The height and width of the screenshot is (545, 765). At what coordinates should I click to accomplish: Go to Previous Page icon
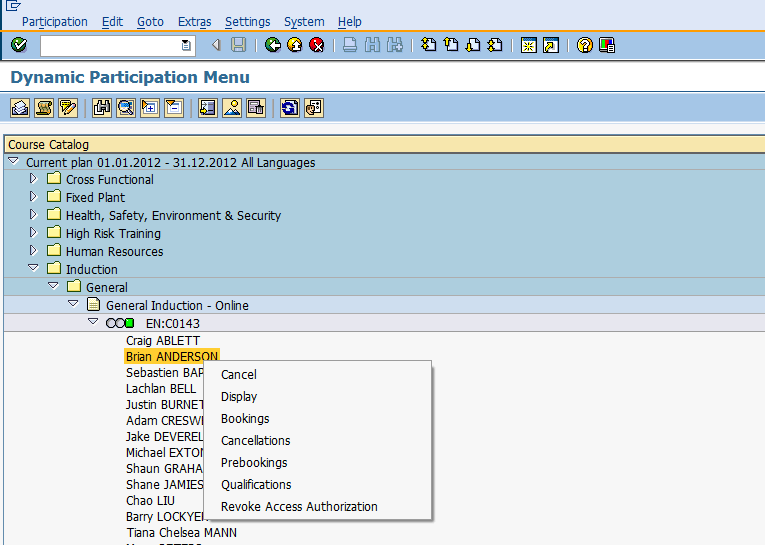point(451,45)
